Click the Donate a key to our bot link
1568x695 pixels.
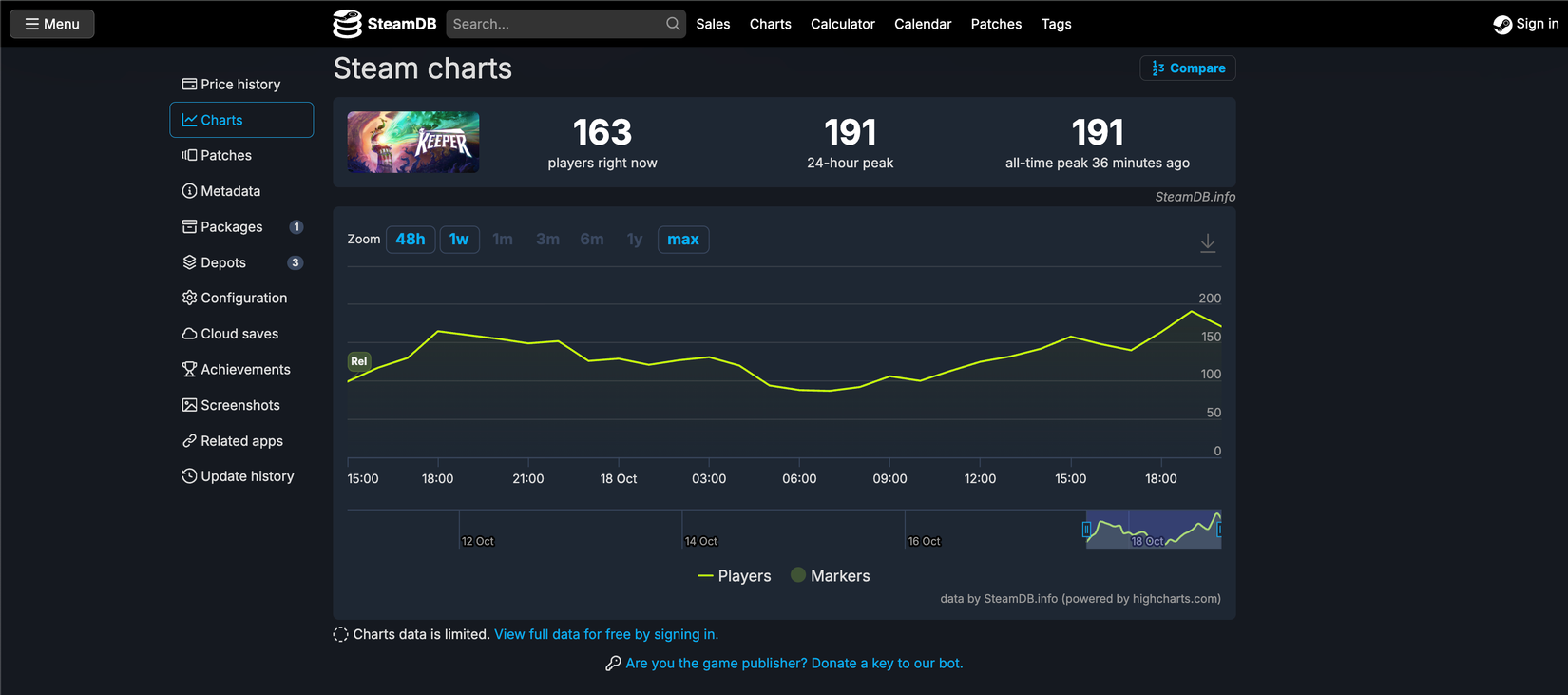pyautogui.click(x=794, y=664)
